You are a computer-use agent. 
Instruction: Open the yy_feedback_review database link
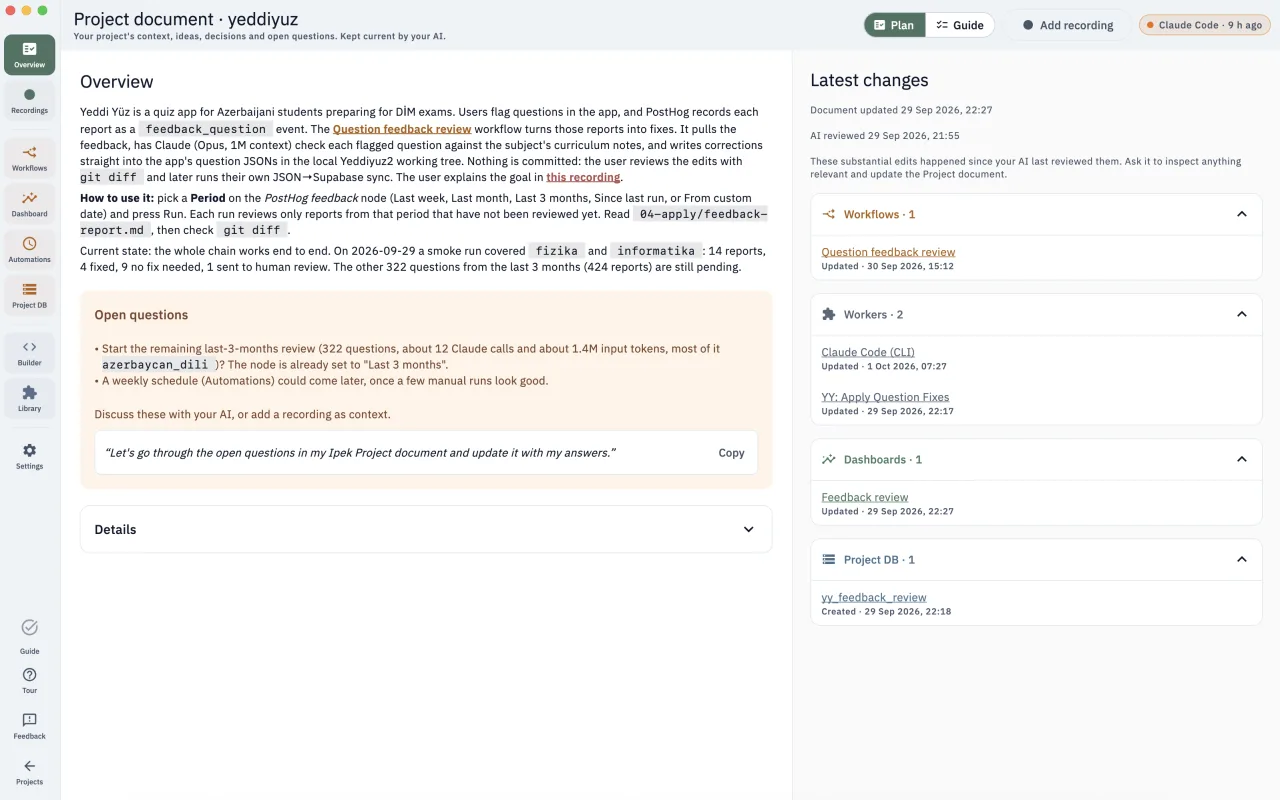click(874, 597)
